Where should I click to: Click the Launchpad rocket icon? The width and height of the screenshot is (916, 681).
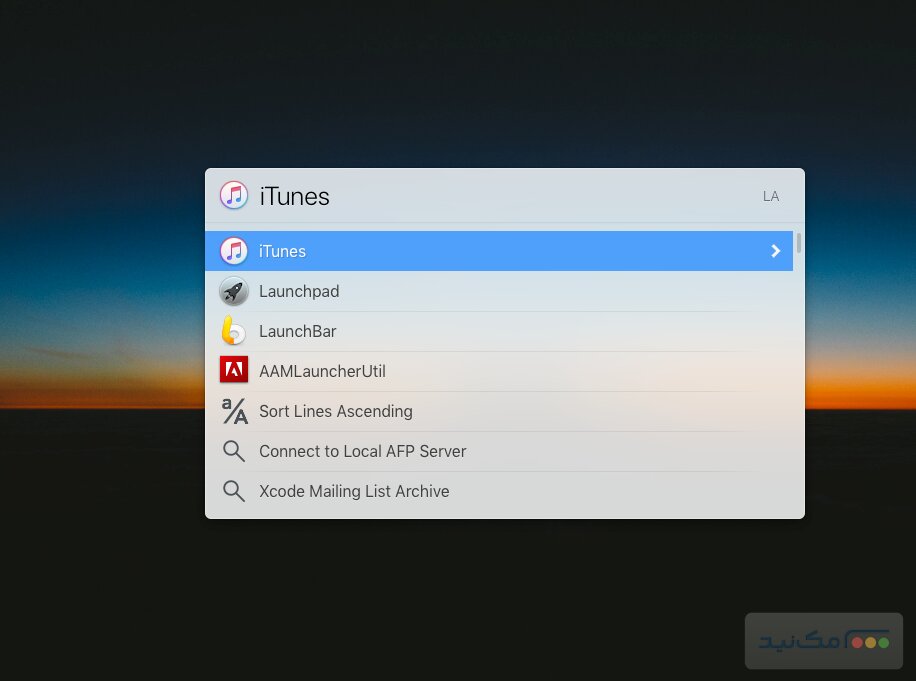(x=234, y=291)
